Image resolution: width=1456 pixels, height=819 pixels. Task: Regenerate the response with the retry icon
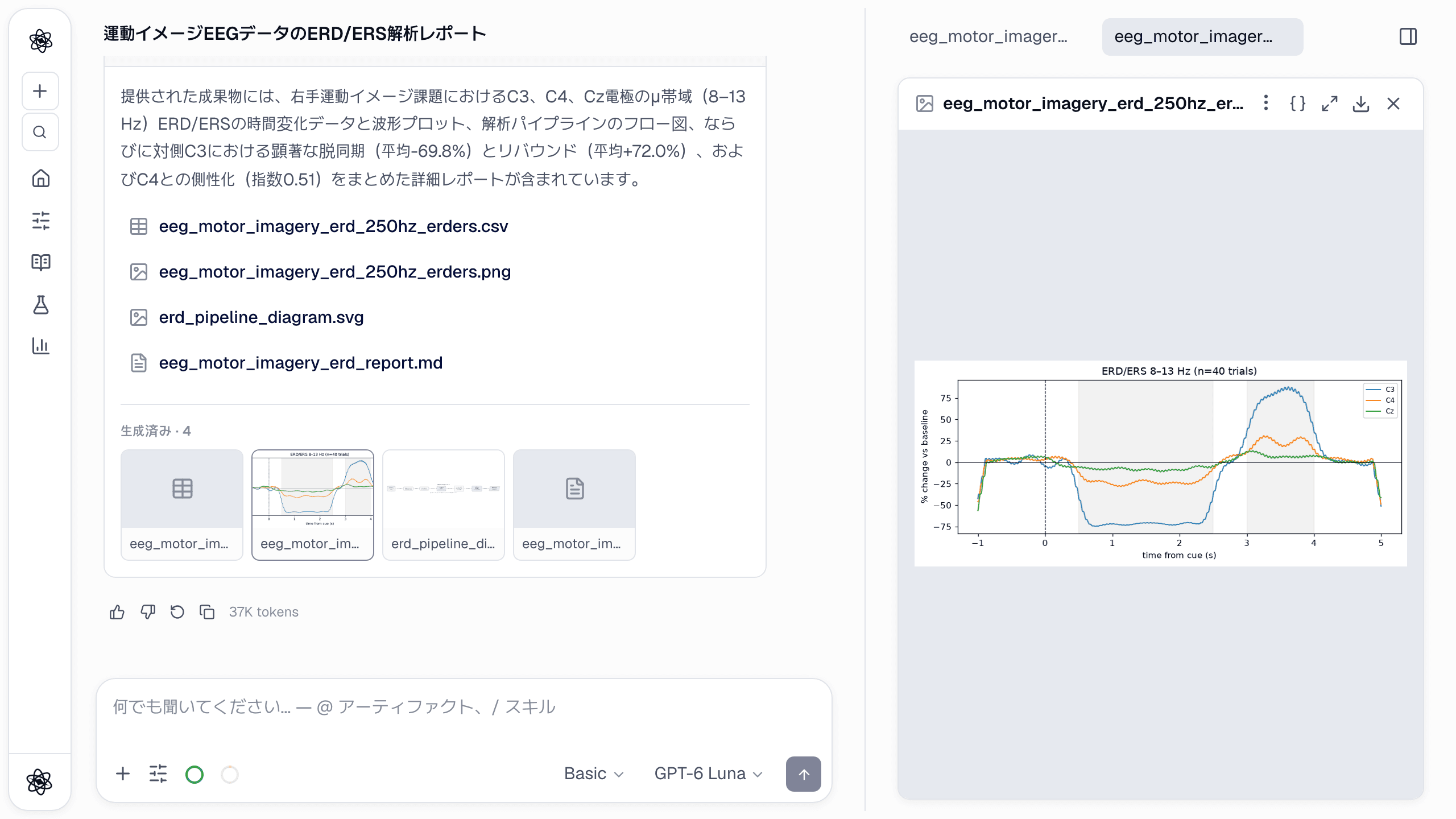pos(177,612)
